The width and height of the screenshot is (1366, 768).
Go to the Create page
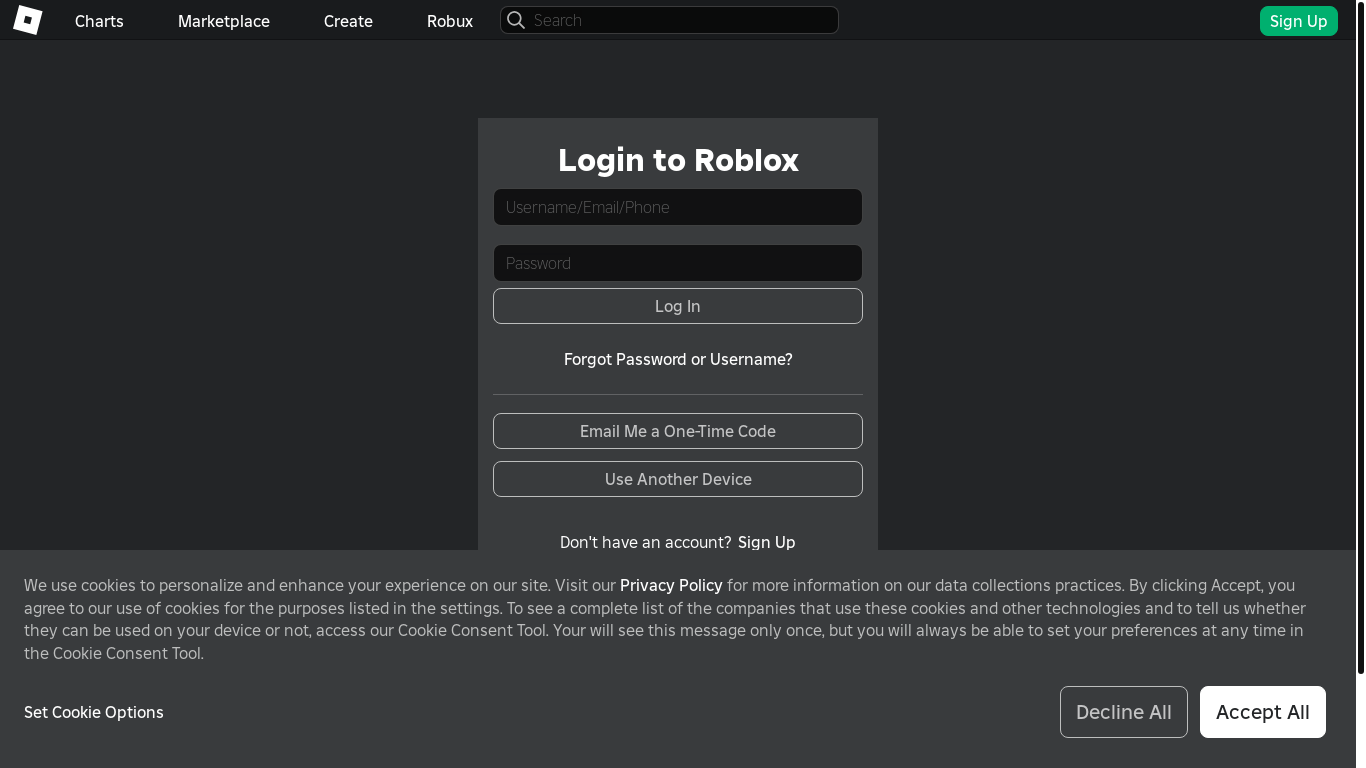click(348, 21)
